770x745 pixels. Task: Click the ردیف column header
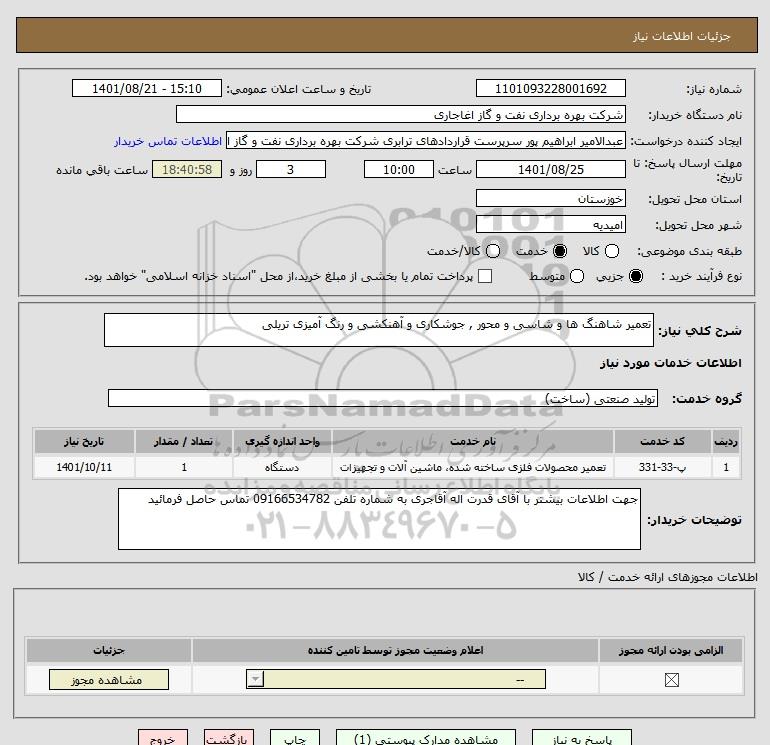click(726, 441)
